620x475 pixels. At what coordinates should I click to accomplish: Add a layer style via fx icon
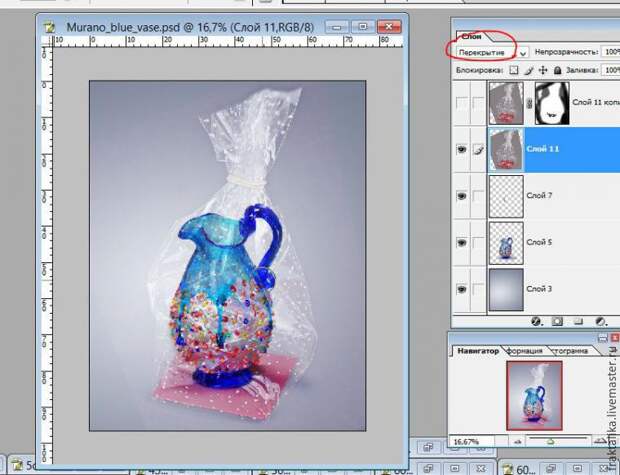coord(536,322)
